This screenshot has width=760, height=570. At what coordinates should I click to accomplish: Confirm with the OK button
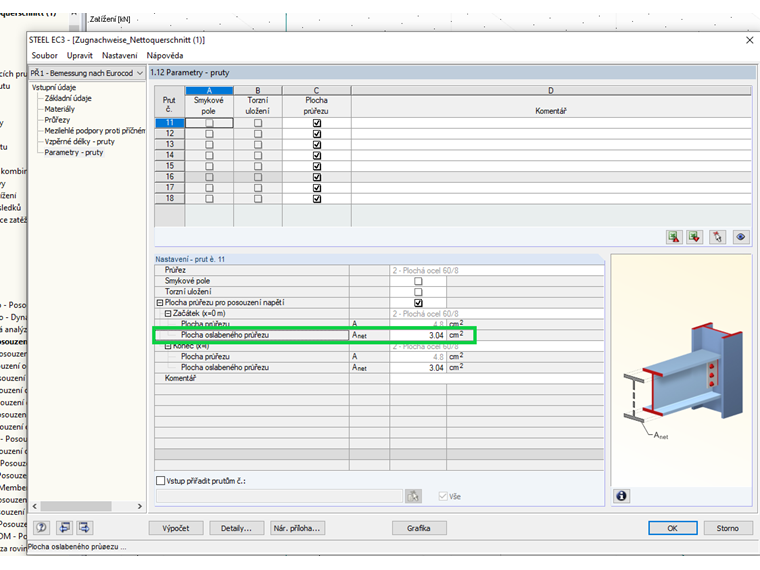point(673,528)
